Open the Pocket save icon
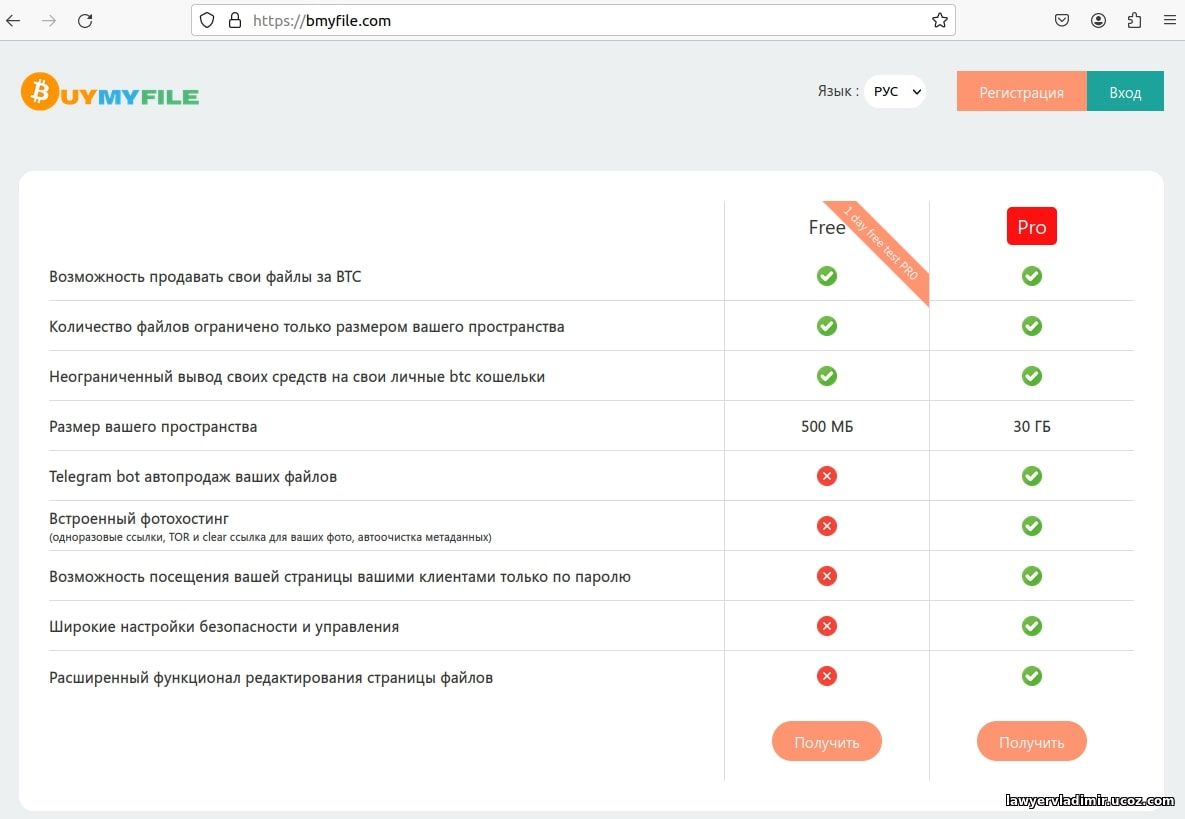This screenshot has height=819, width=1185. point(1062,20)
